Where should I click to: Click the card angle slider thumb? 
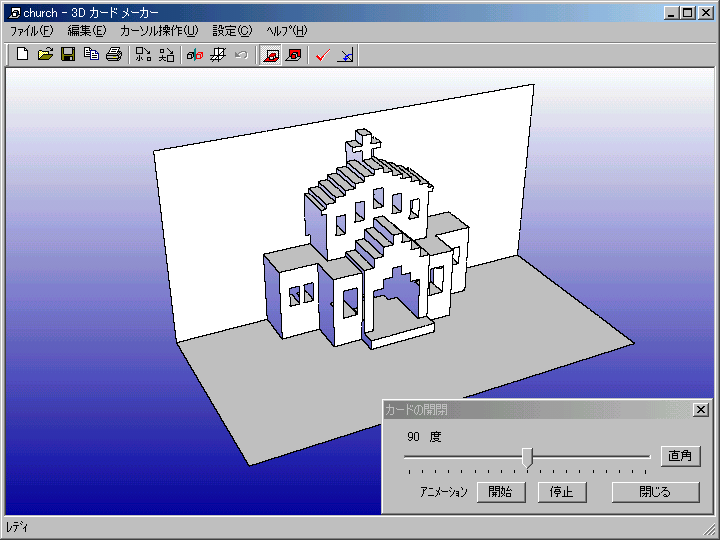point(528,457)
